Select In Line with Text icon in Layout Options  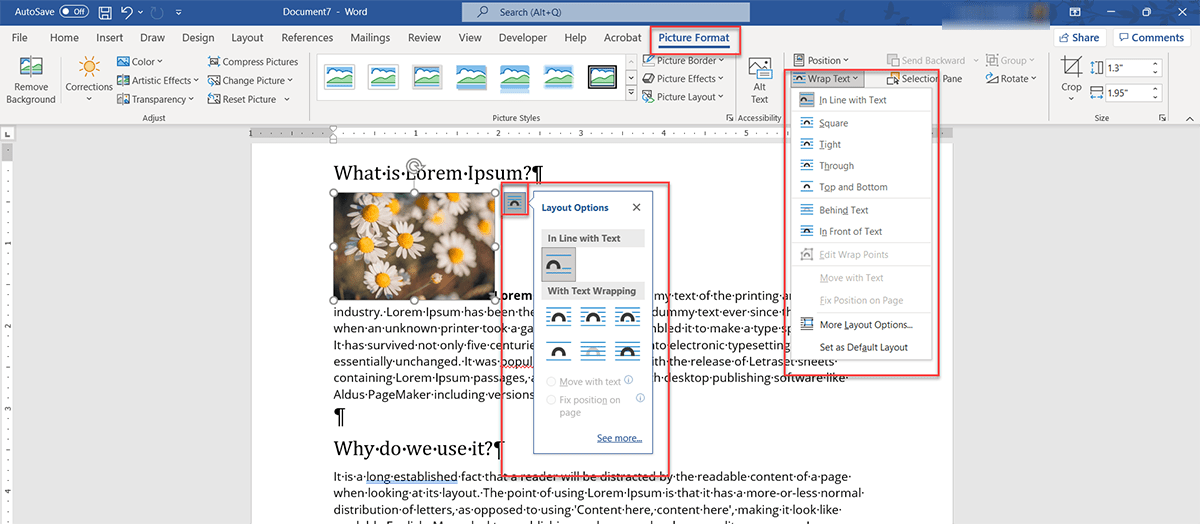[559, 265]
